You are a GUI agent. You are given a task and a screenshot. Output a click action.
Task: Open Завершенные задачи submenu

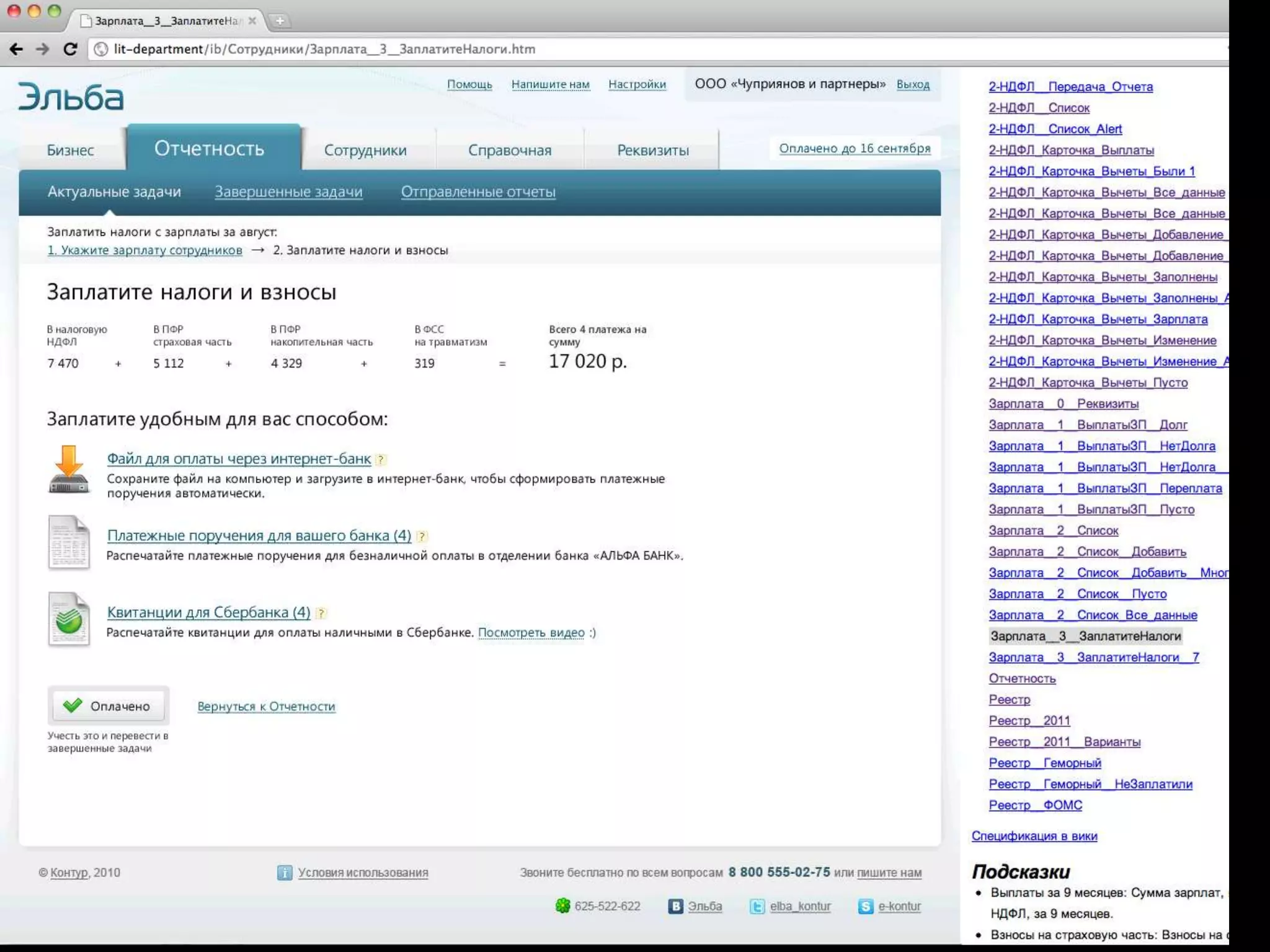(288, 192)
